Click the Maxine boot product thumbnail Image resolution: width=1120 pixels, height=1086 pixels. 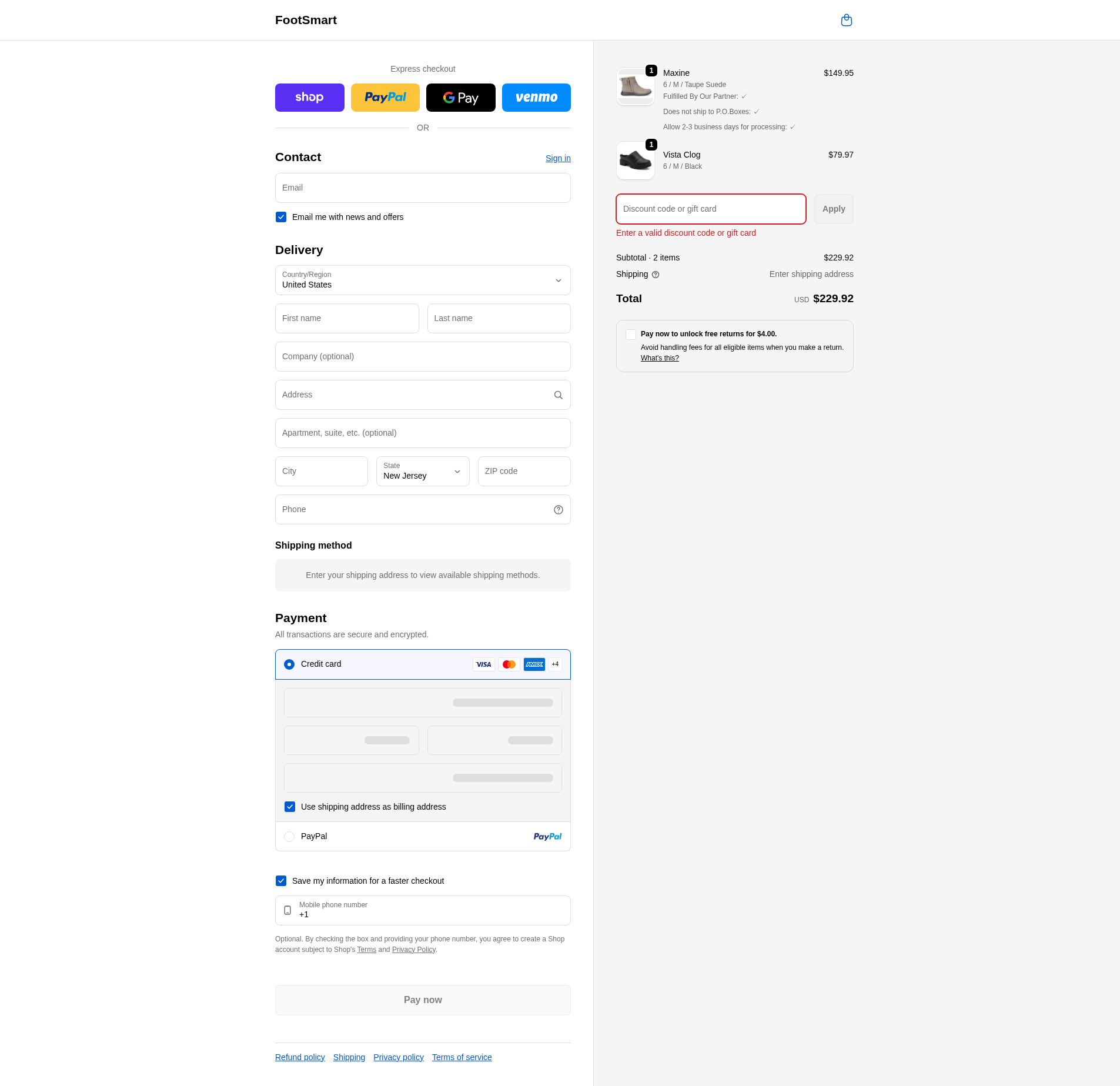tap(635, 86)
